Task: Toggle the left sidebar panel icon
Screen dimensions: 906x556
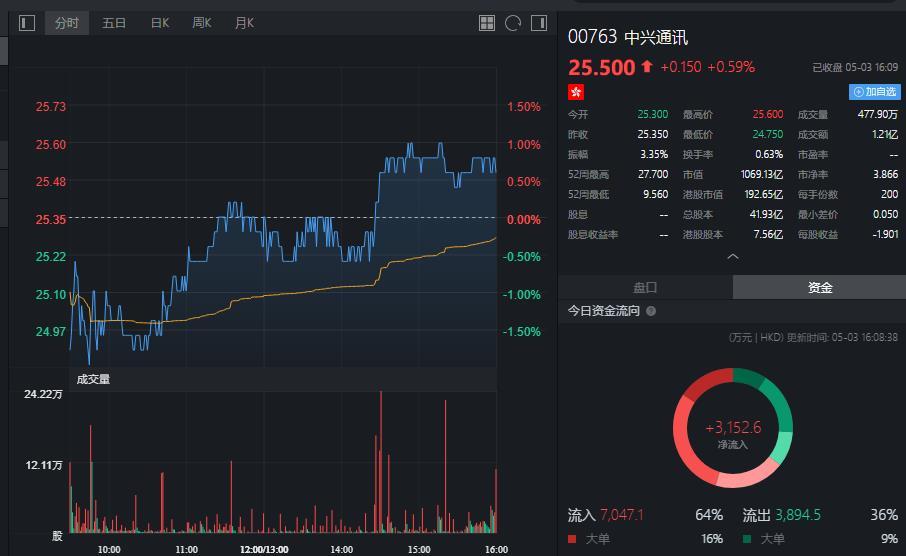Action: point(27,23)
